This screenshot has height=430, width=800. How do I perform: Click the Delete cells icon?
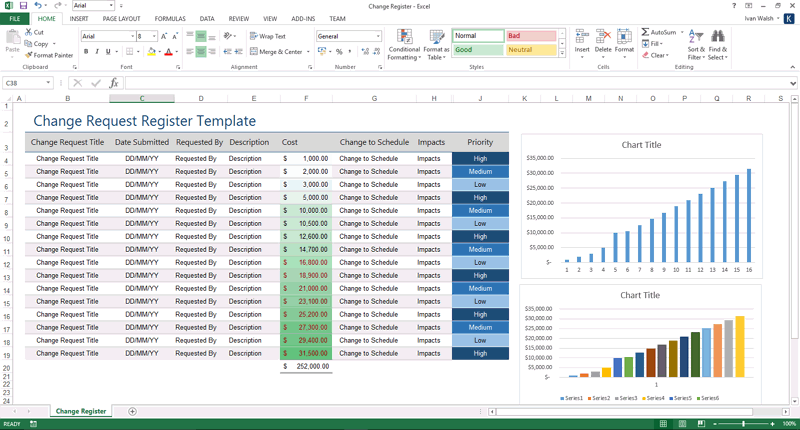[603, 38]
